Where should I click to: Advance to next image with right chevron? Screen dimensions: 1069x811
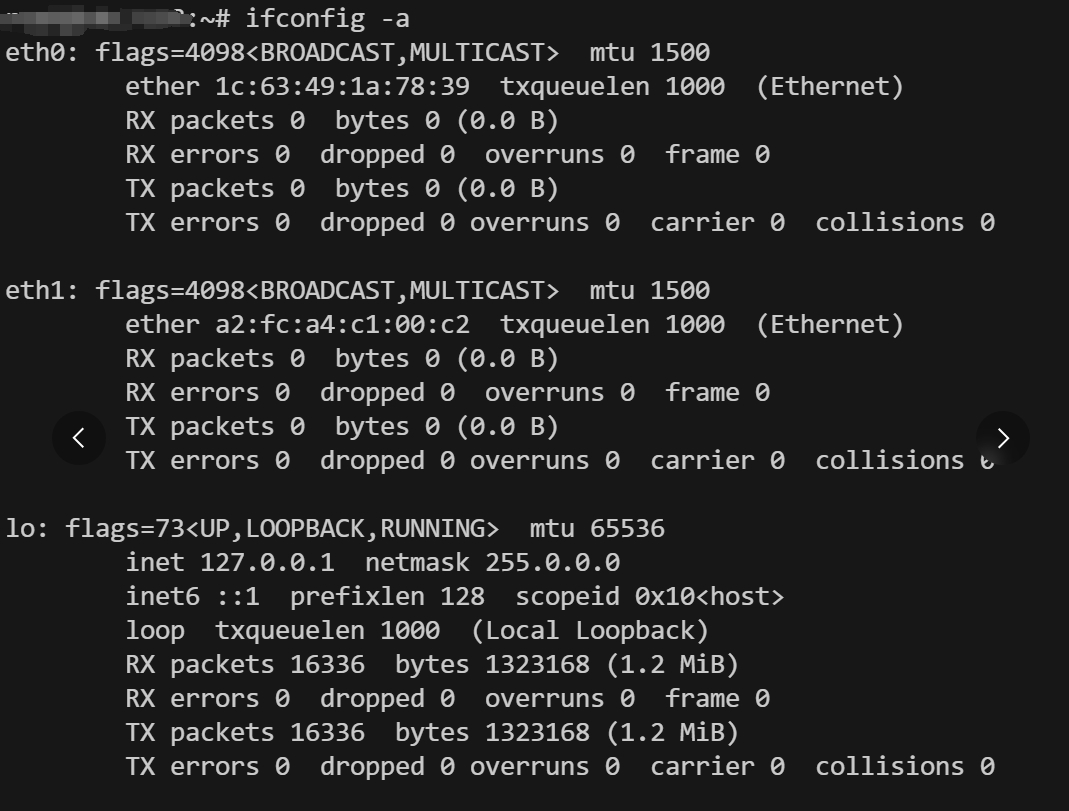[1003, 438]
